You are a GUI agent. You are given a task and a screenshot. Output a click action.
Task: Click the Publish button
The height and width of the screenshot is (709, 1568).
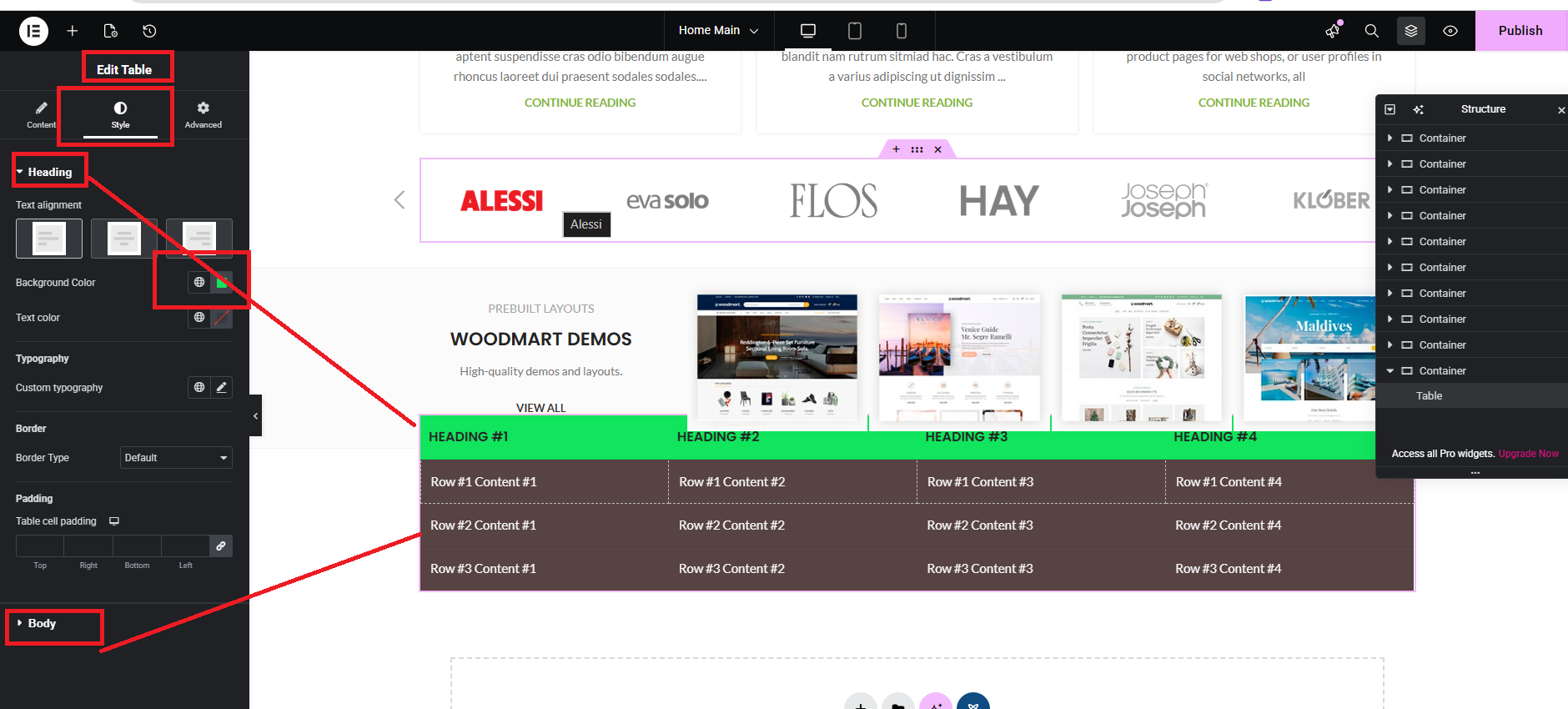pyautogui.click(x=1520, y=31)
